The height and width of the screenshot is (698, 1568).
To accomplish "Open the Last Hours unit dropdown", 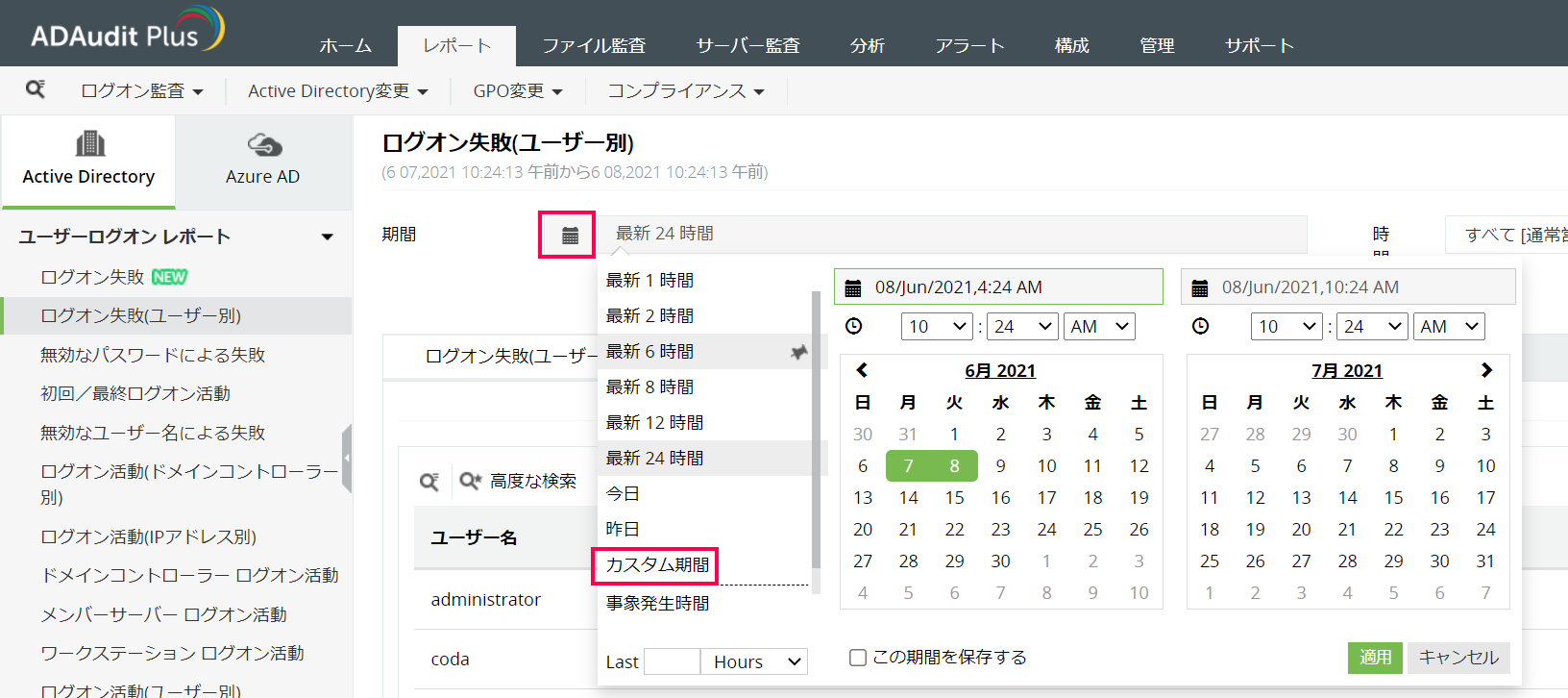I will (754, 661).
